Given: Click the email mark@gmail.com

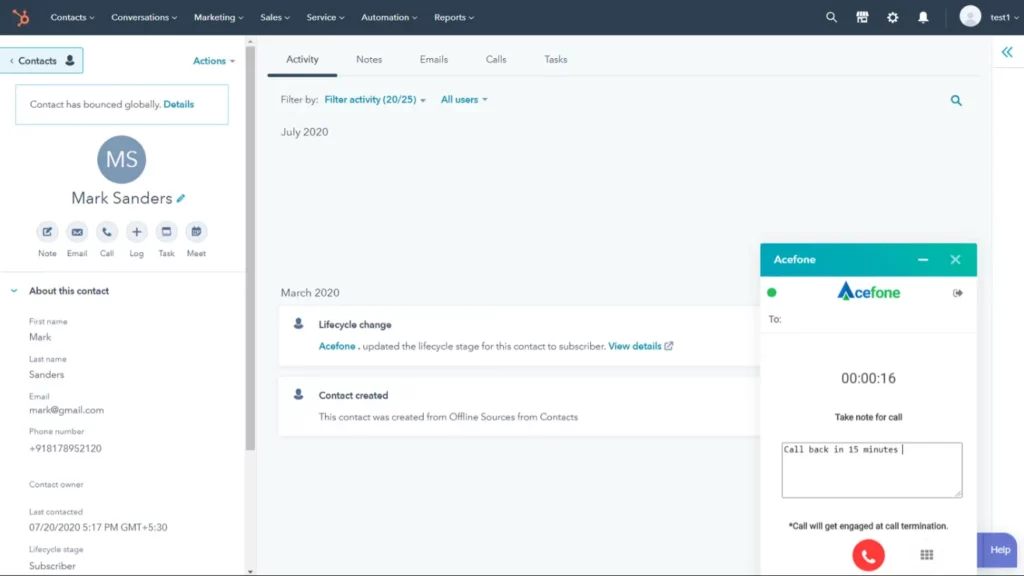Looking at the screenshot, I should pyautogui.click(x=66, y=410).
